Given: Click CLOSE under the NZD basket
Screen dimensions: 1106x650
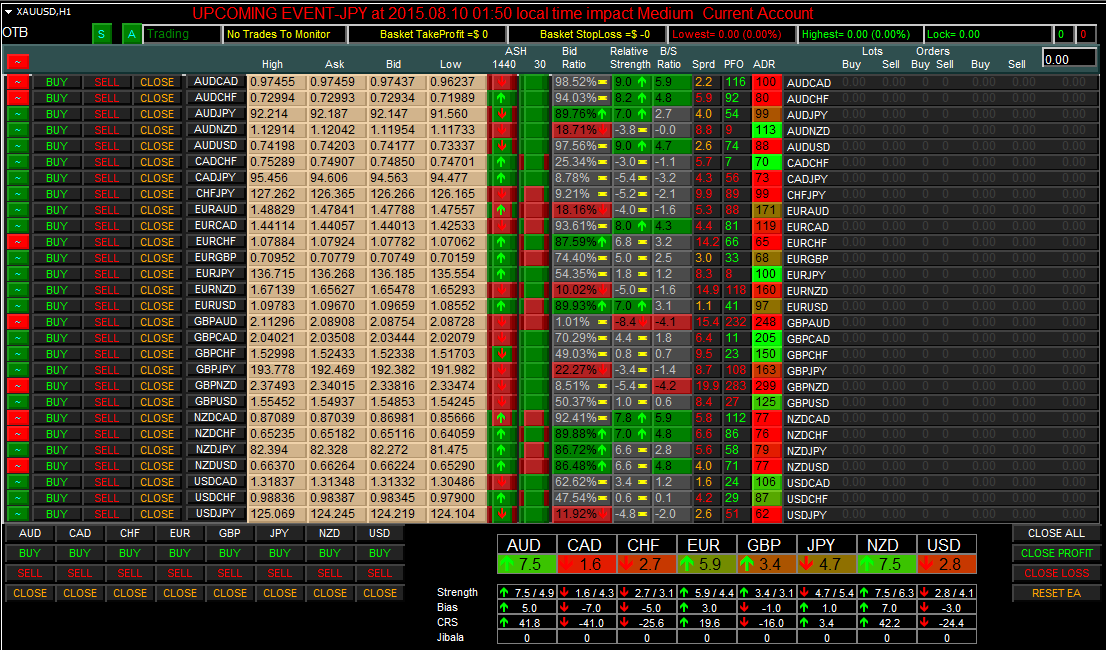Looking at the screenshot, I should [x=330, y=593].
